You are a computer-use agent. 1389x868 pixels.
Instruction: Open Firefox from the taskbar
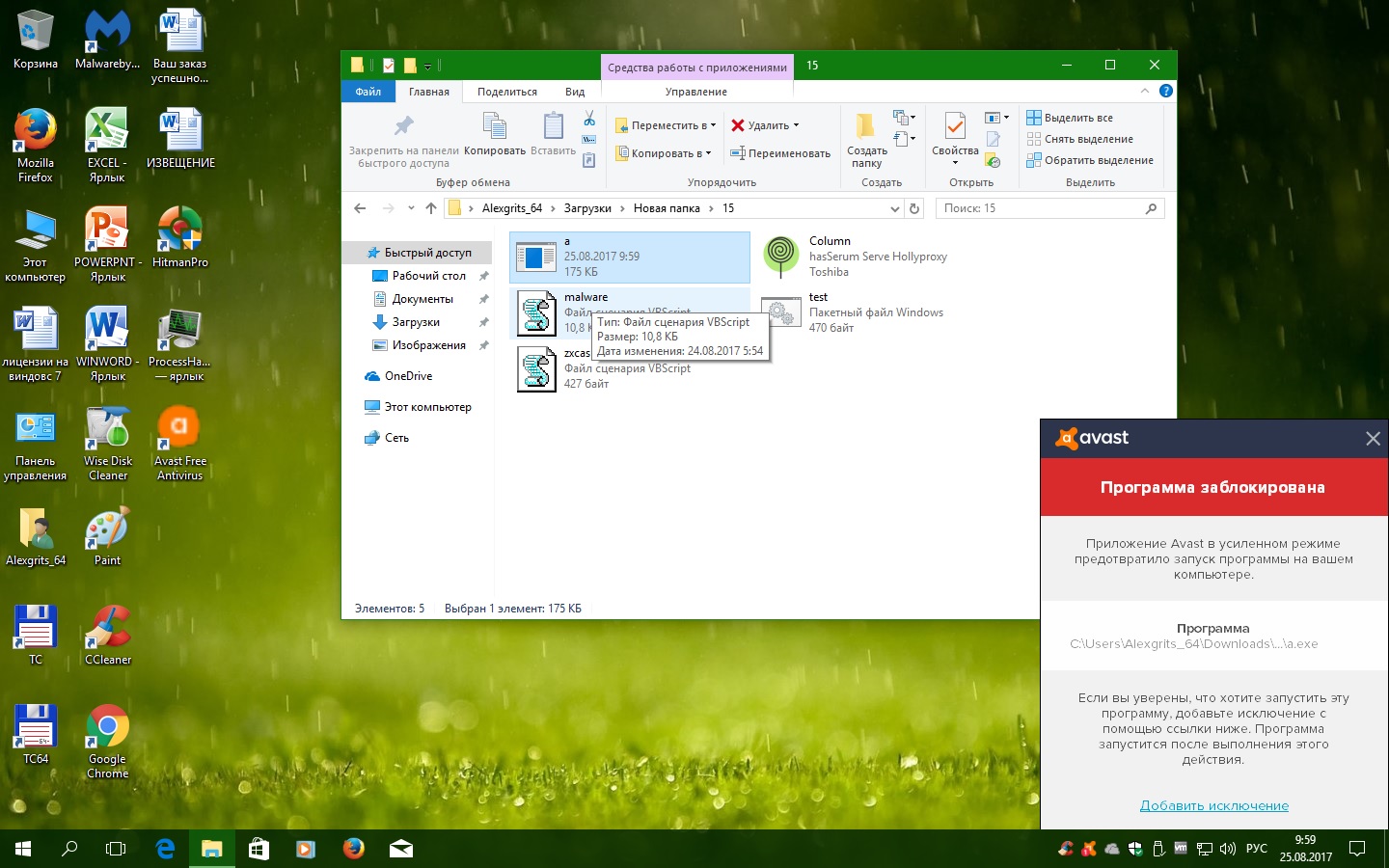click(x=354, y=849)
